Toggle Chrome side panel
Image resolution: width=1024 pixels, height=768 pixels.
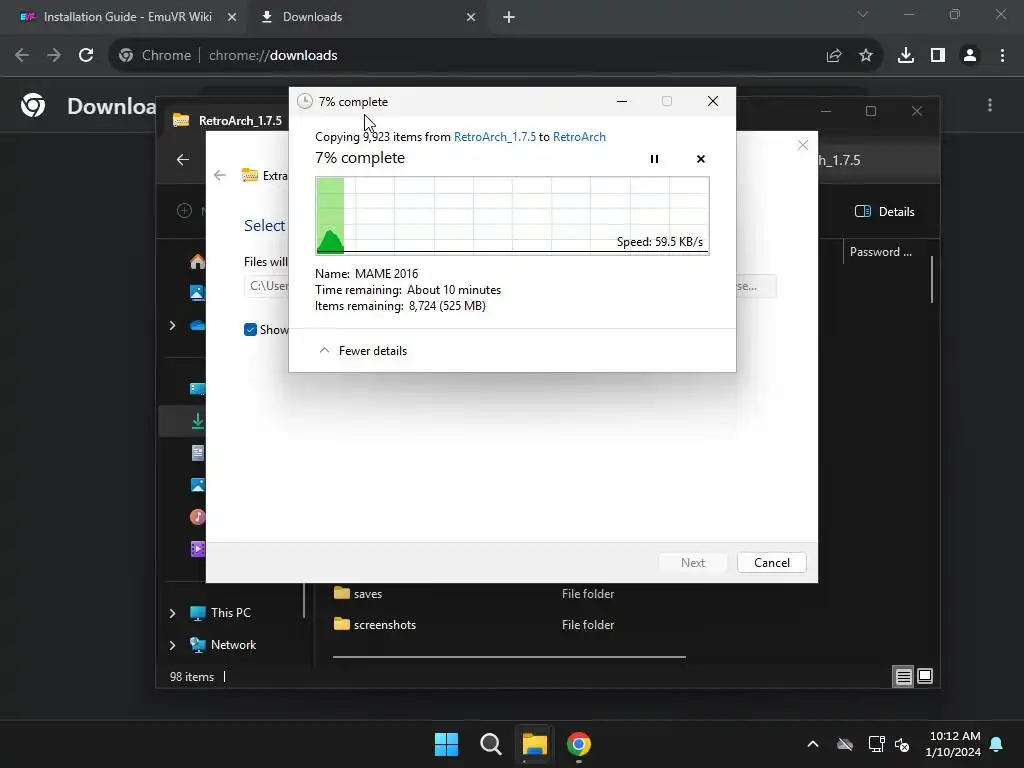tap(938, 56)
